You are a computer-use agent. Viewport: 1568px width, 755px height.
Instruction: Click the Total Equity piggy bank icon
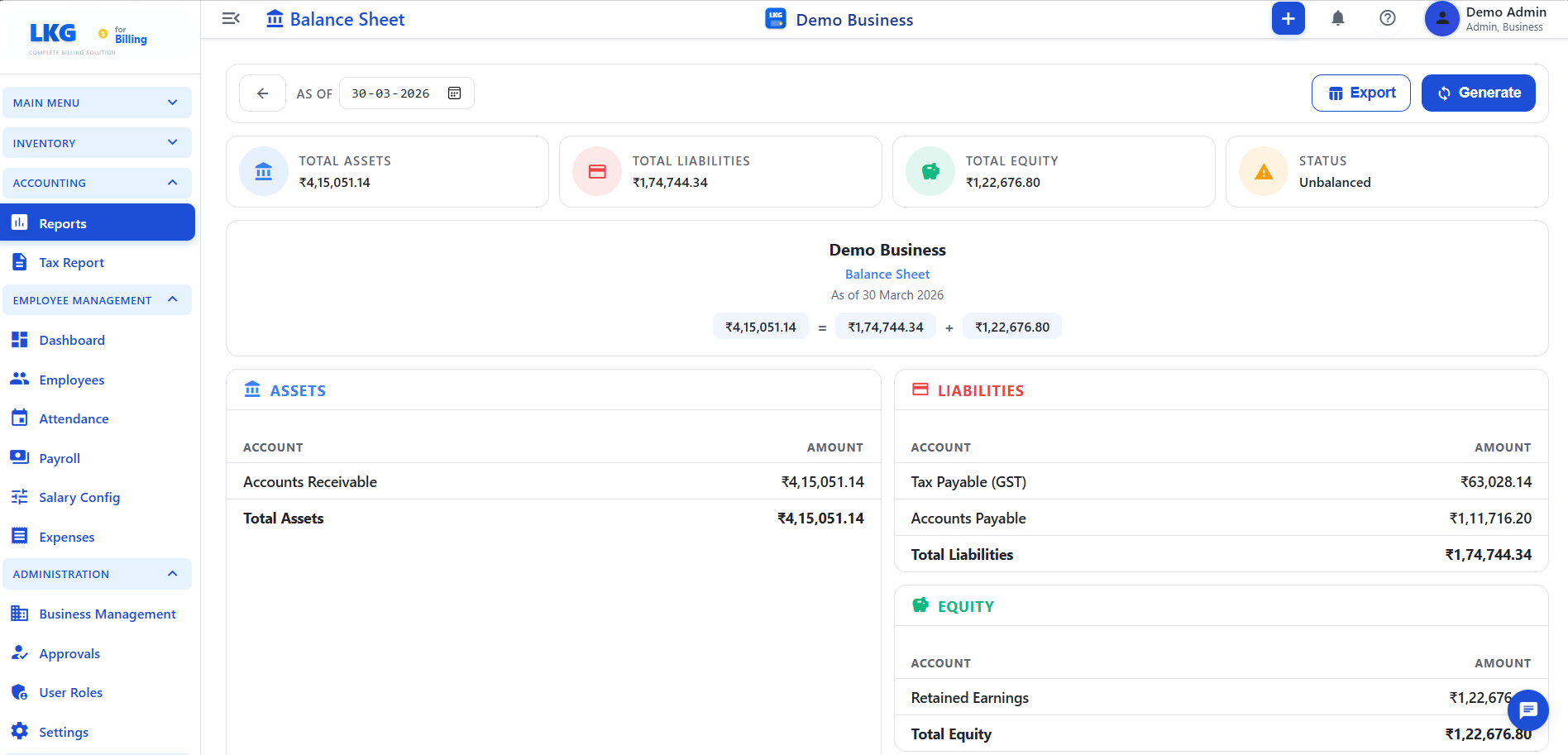point(930,171)
